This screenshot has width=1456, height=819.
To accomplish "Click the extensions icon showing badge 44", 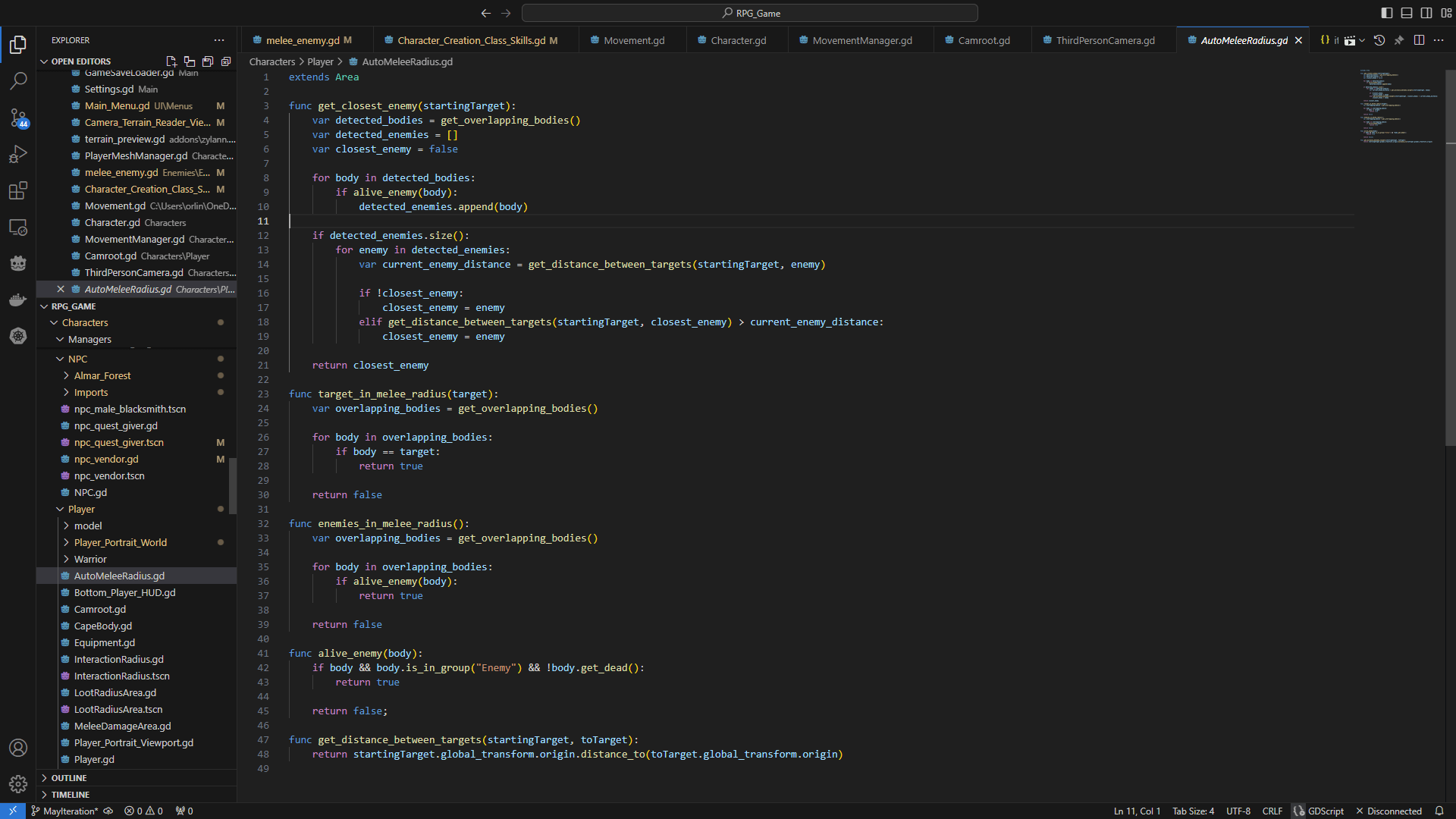I will pos(18,118).
